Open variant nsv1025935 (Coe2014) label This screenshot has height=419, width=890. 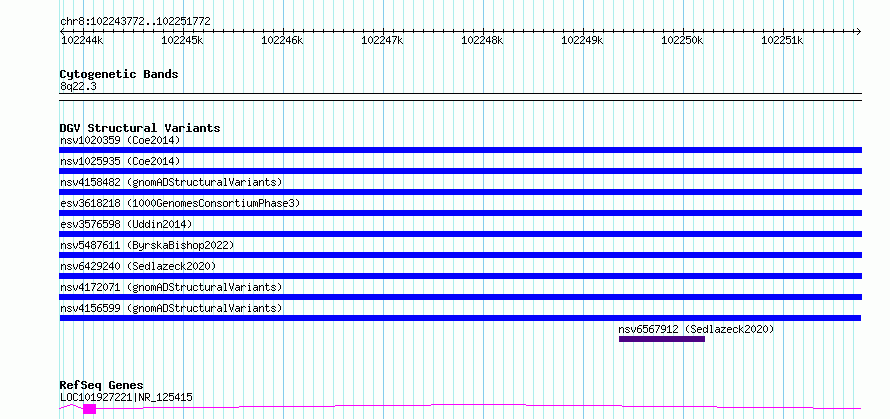[120, 161]
